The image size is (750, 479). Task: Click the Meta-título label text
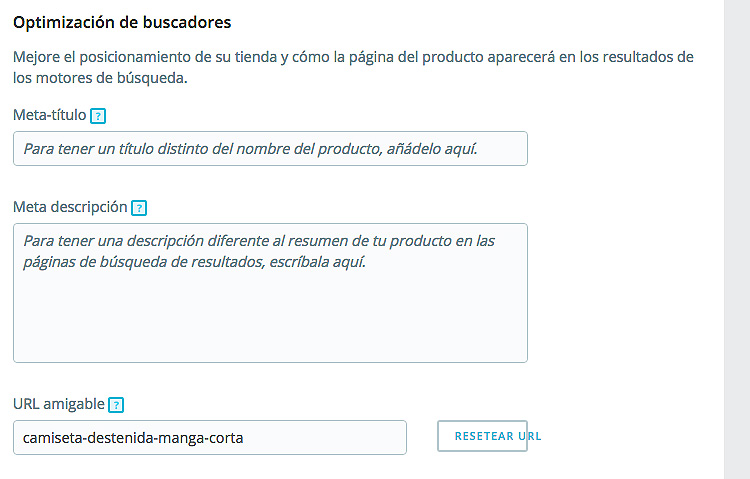click(x=50, y=115)
